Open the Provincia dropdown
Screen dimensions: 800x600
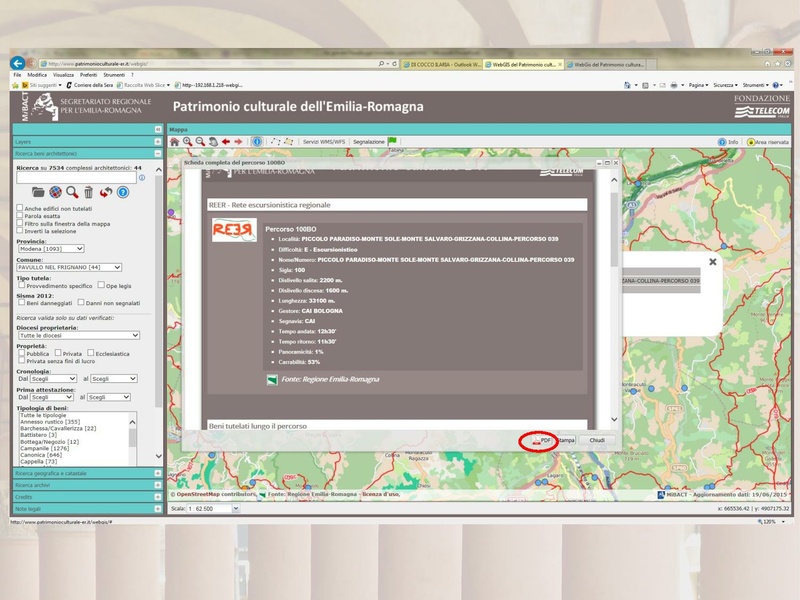(x=51, y=248)
